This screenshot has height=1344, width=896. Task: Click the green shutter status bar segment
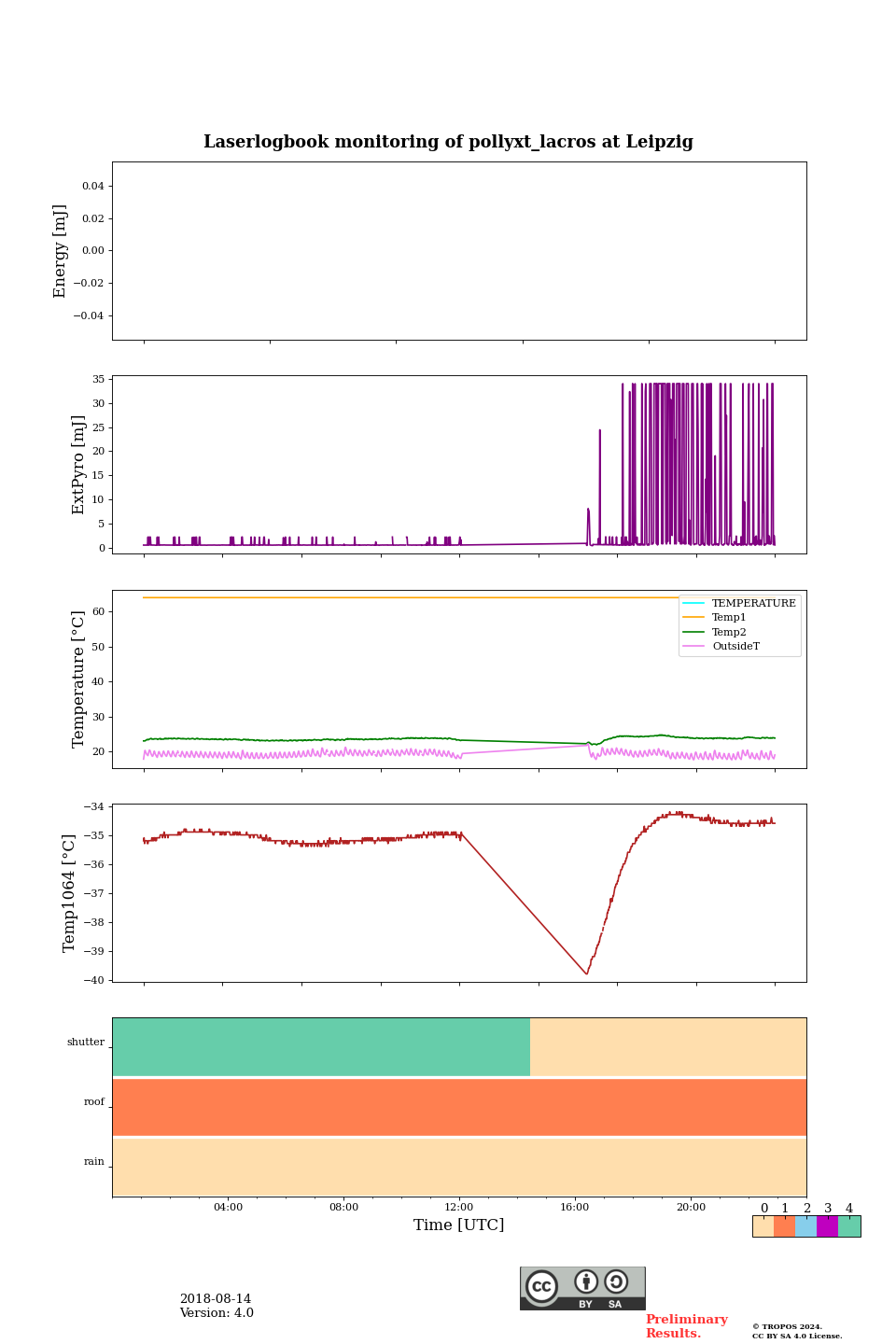click(321, 1047)
